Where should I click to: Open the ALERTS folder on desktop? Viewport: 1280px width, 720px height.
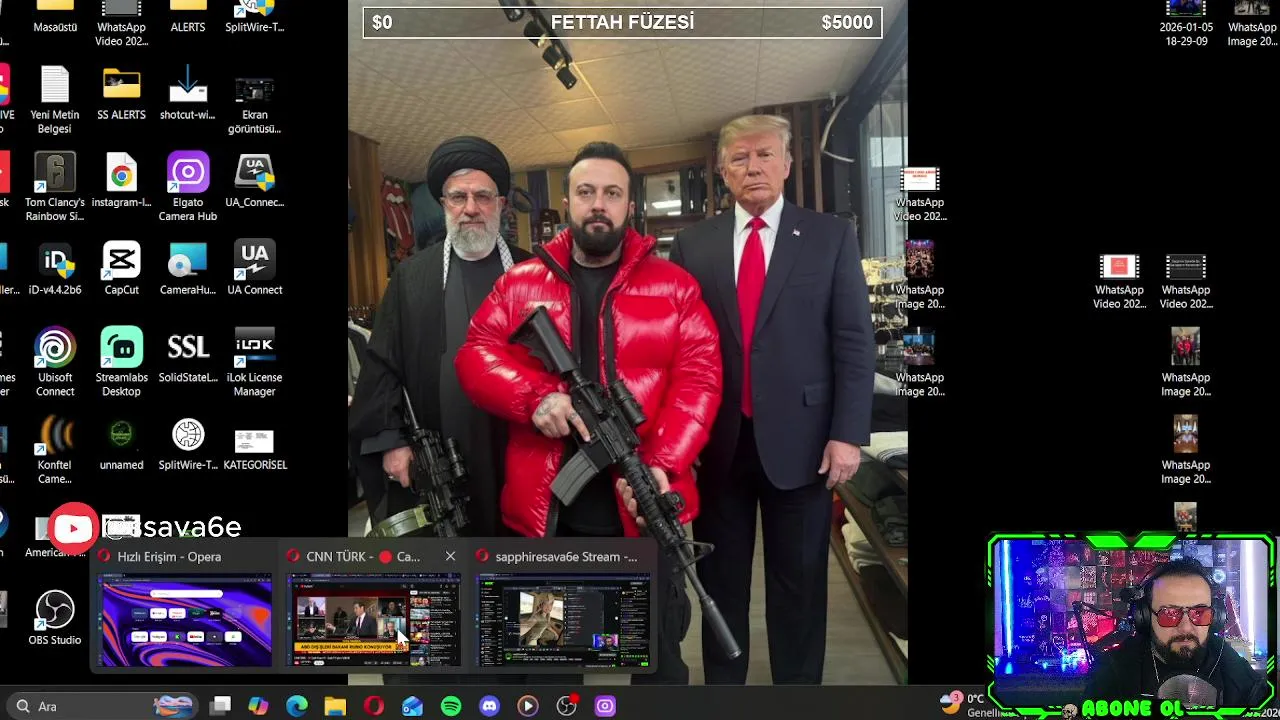coord(188,17)
